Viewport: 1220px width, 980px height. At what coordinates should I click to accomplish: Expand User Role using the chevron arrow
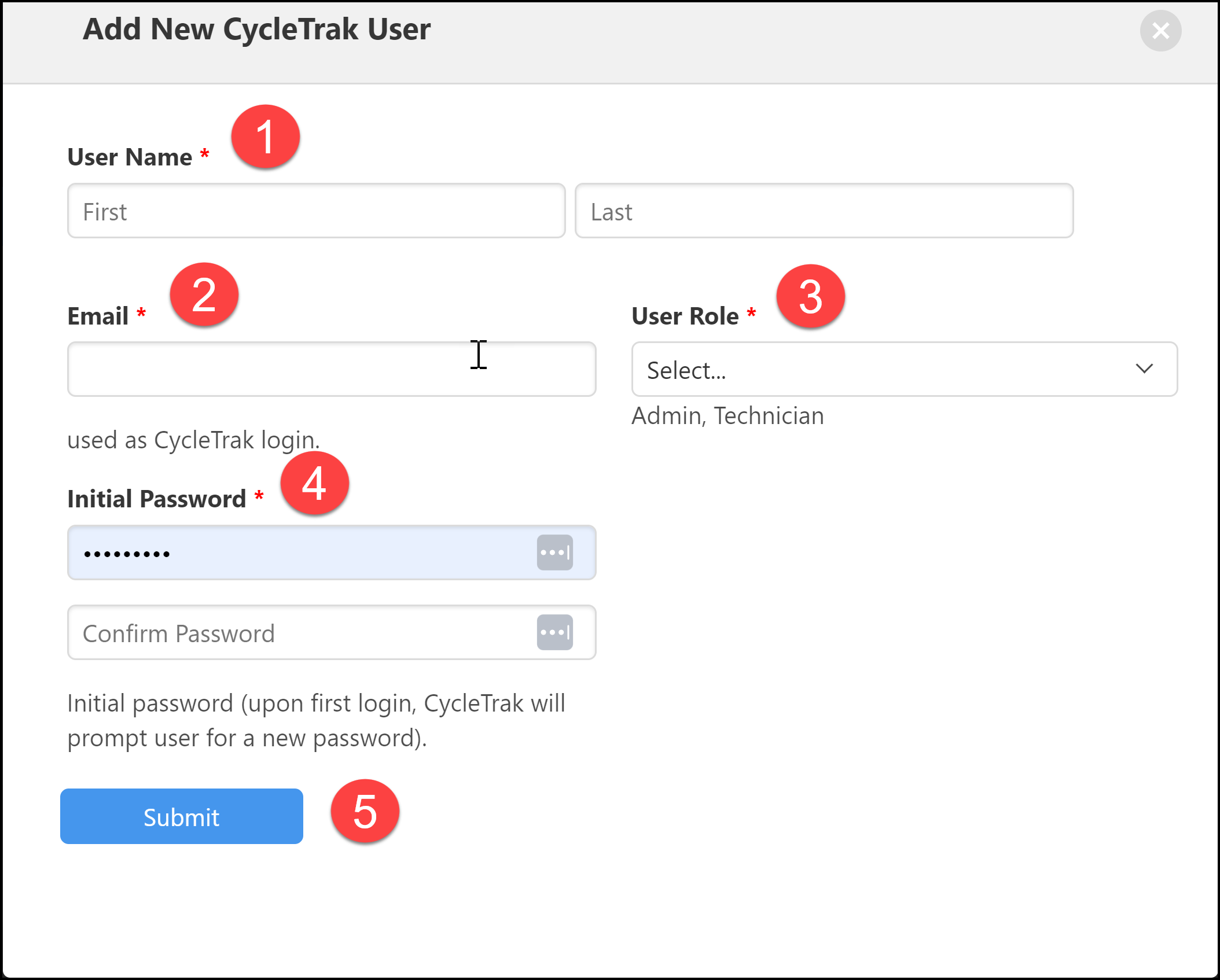coord(1144,369)
